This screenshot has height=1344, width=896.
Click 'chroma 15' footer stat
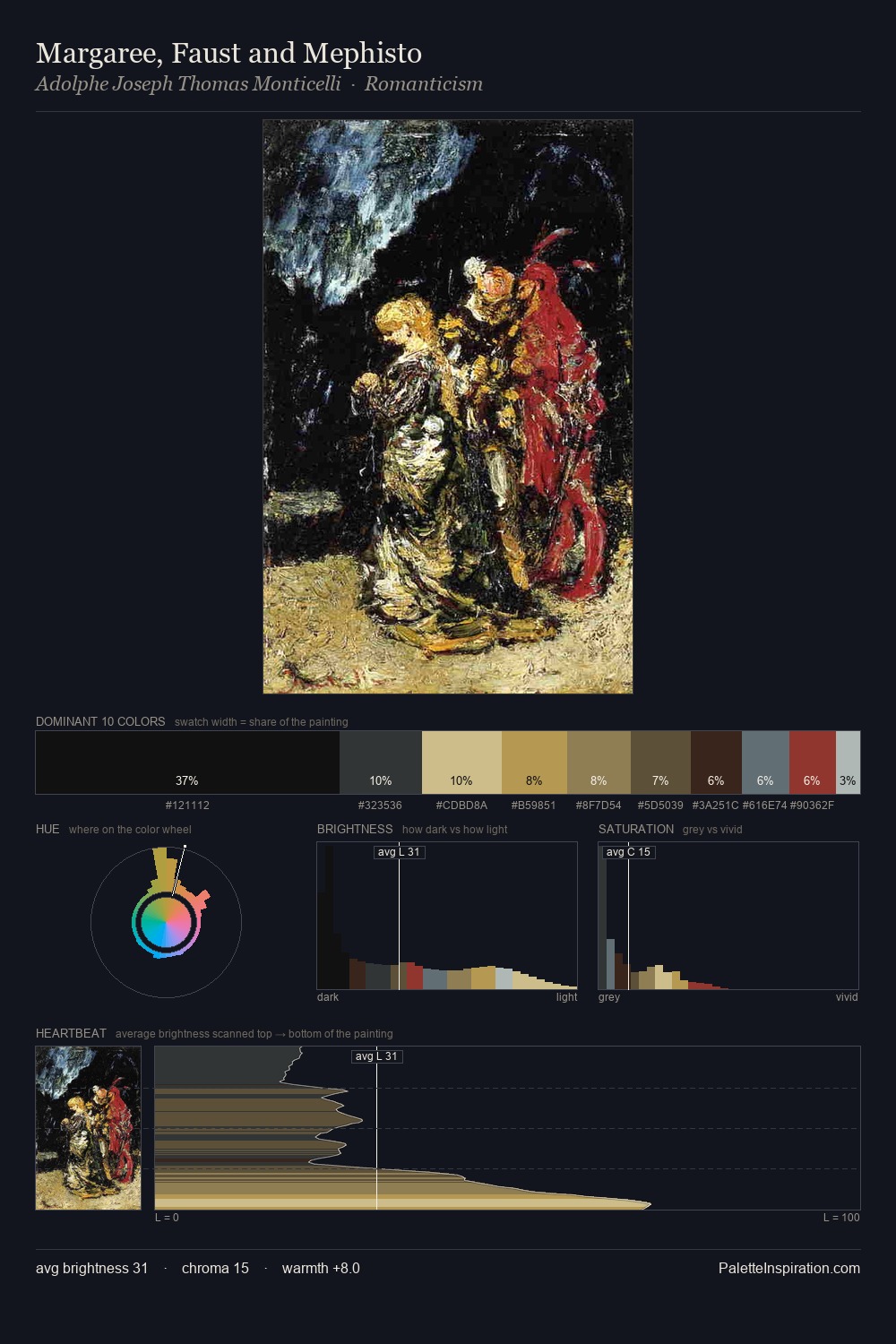point(215,1268)
